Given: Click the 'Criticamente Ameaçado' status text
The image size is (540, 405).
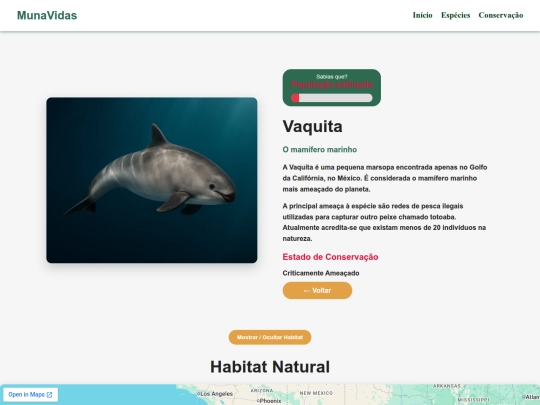Looking at the screenshot, I should click(x=321, y=273).
